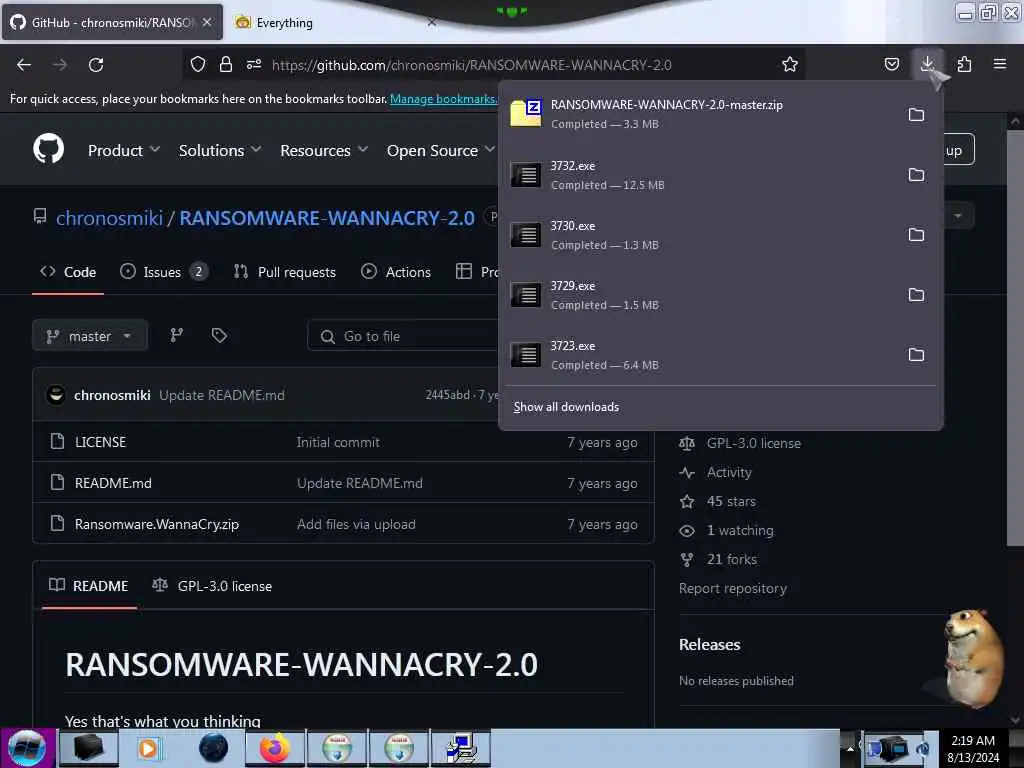Click the padlock site security icon

tap(226, 64)
